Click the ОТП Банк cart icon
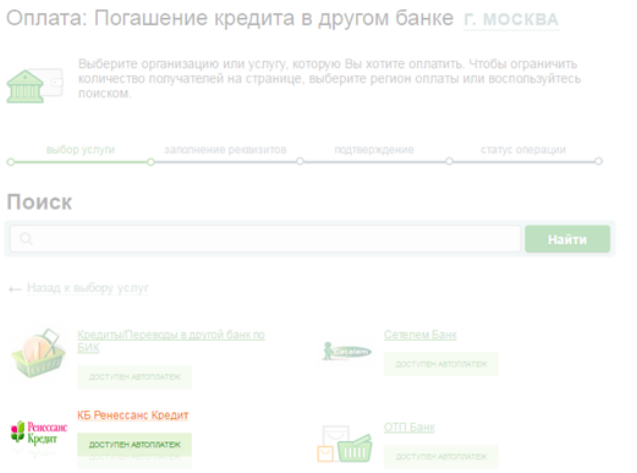This screenshot has height=473, width=637. pyautogui.click(x=345, y=444)
